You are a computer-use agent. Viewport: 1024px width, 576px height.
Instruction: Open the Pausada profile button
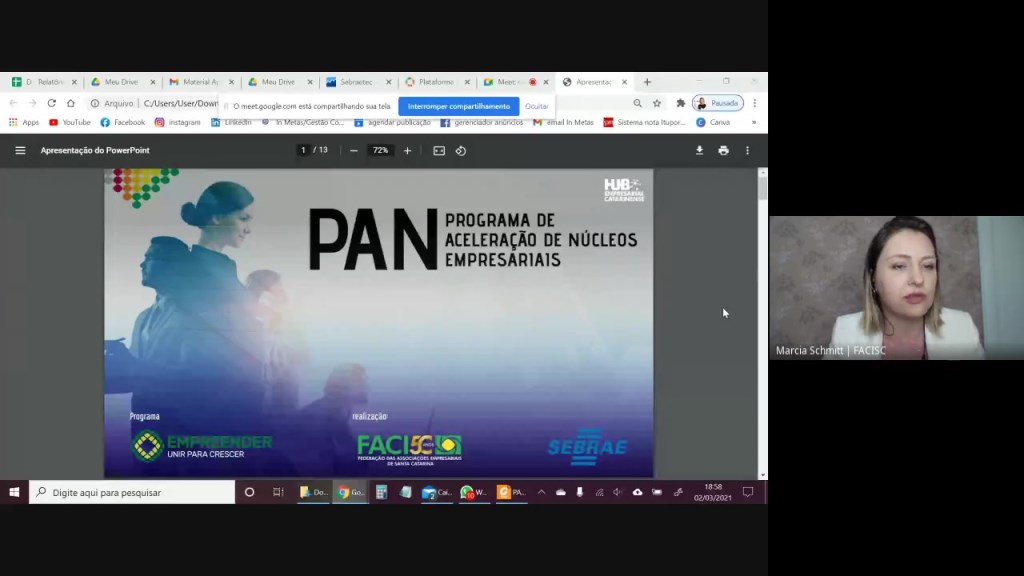pos(718,103)
